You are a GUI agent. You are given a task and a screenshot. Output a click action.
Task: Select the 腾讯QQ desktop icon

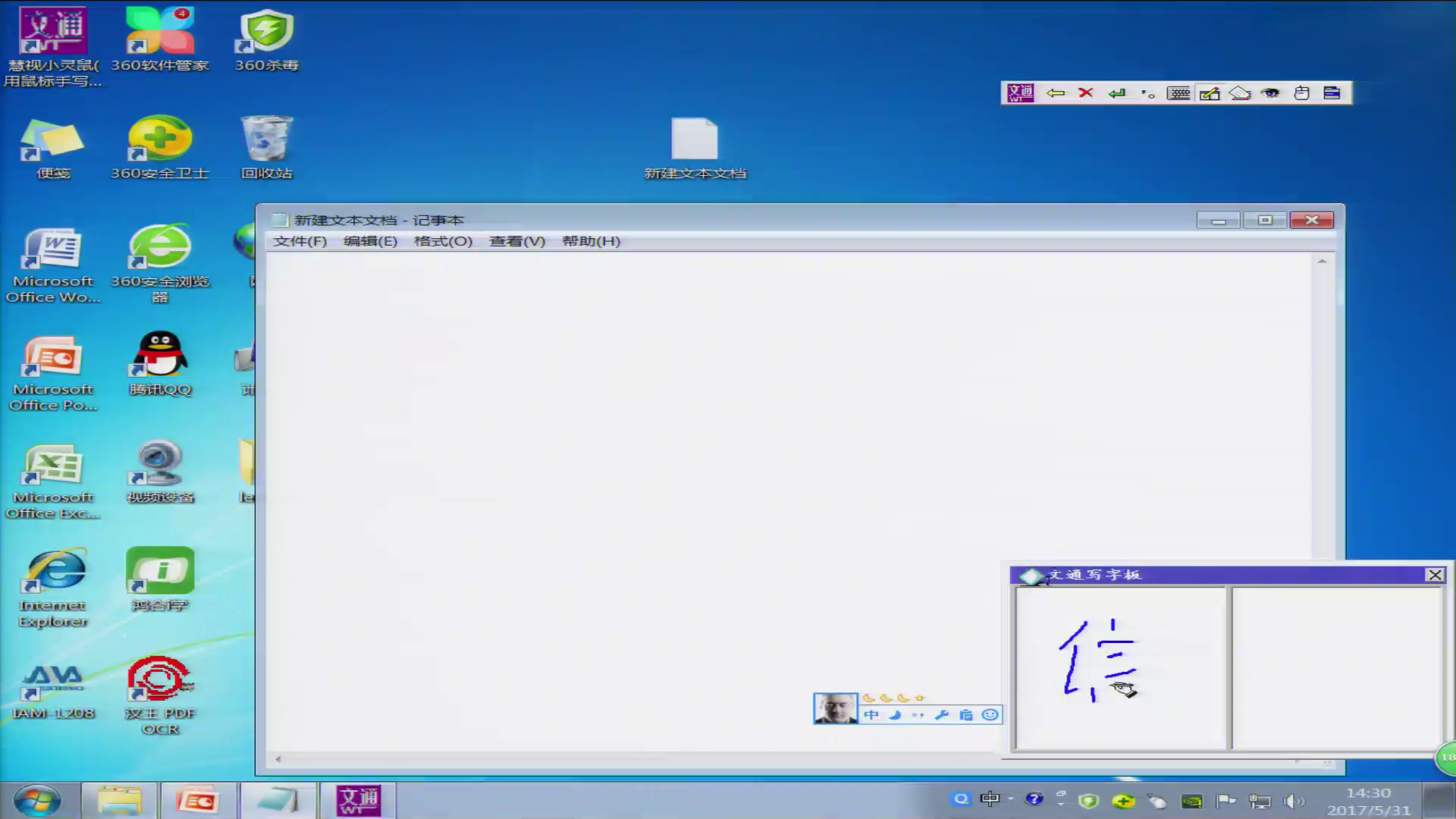(x=160, y=364)
